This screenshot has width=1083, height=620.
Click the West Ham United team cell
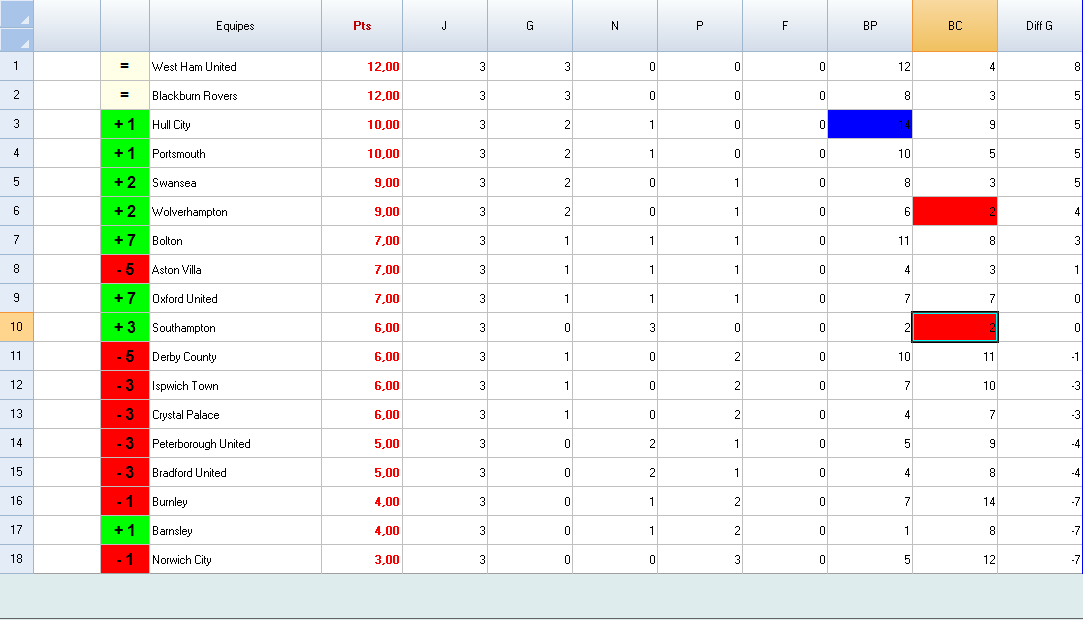click(235, 66)
